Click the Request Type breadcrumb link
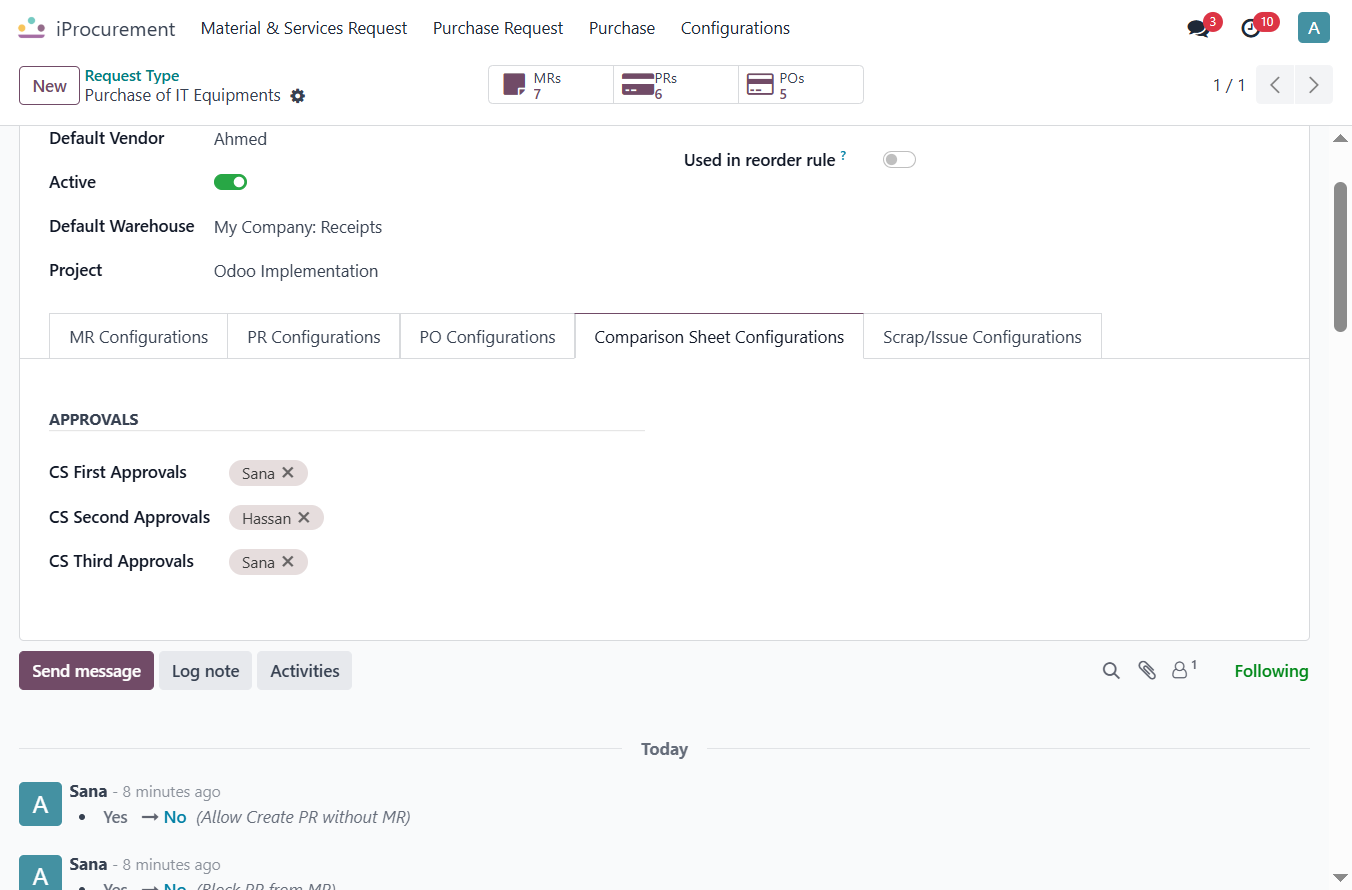This screenshot has width=1352, height=890. click(132, 75)
